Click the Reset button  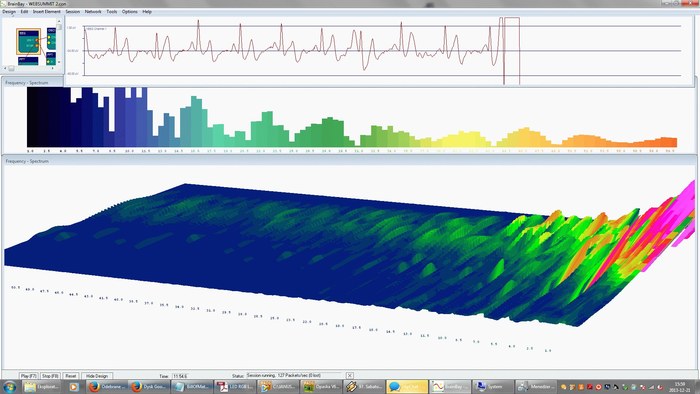pyautogui.click(x=71, y=376)
